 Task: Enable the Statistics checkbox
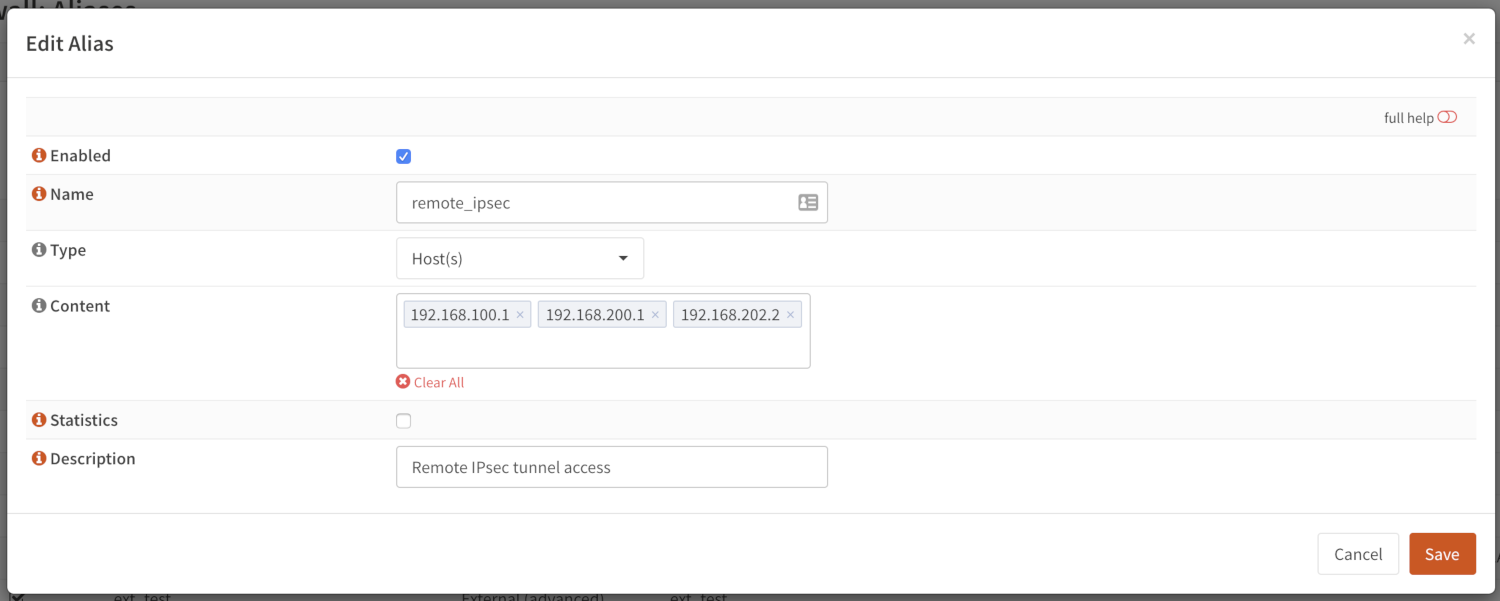point(404,421)
